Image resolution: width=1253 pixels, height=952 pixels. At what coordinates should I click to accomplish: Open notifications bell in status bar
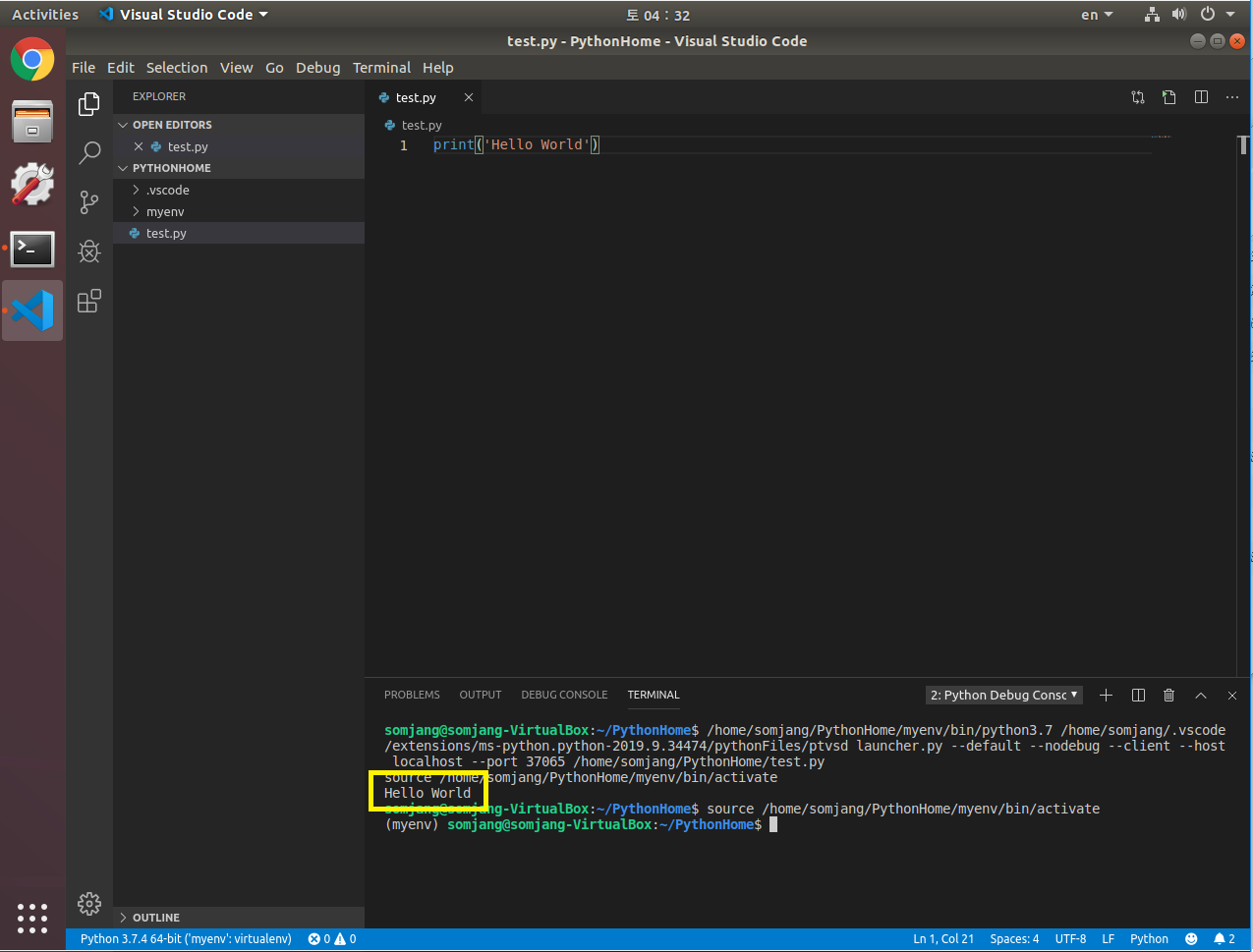pyautogui.click(x=1224, y=939)
